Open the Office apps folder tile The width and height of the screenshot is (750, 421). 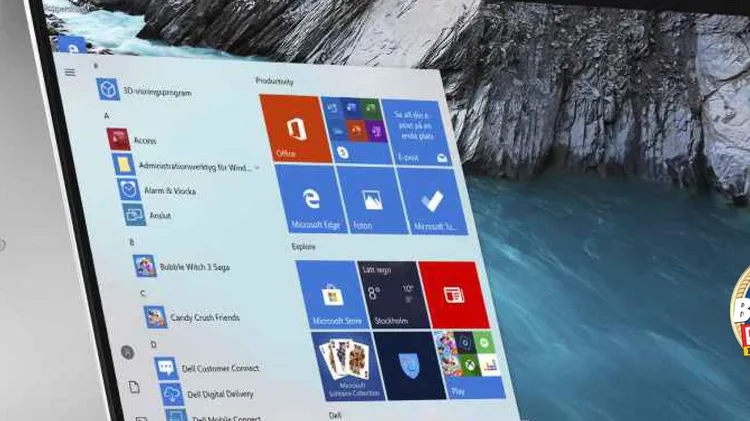[356, 131]
